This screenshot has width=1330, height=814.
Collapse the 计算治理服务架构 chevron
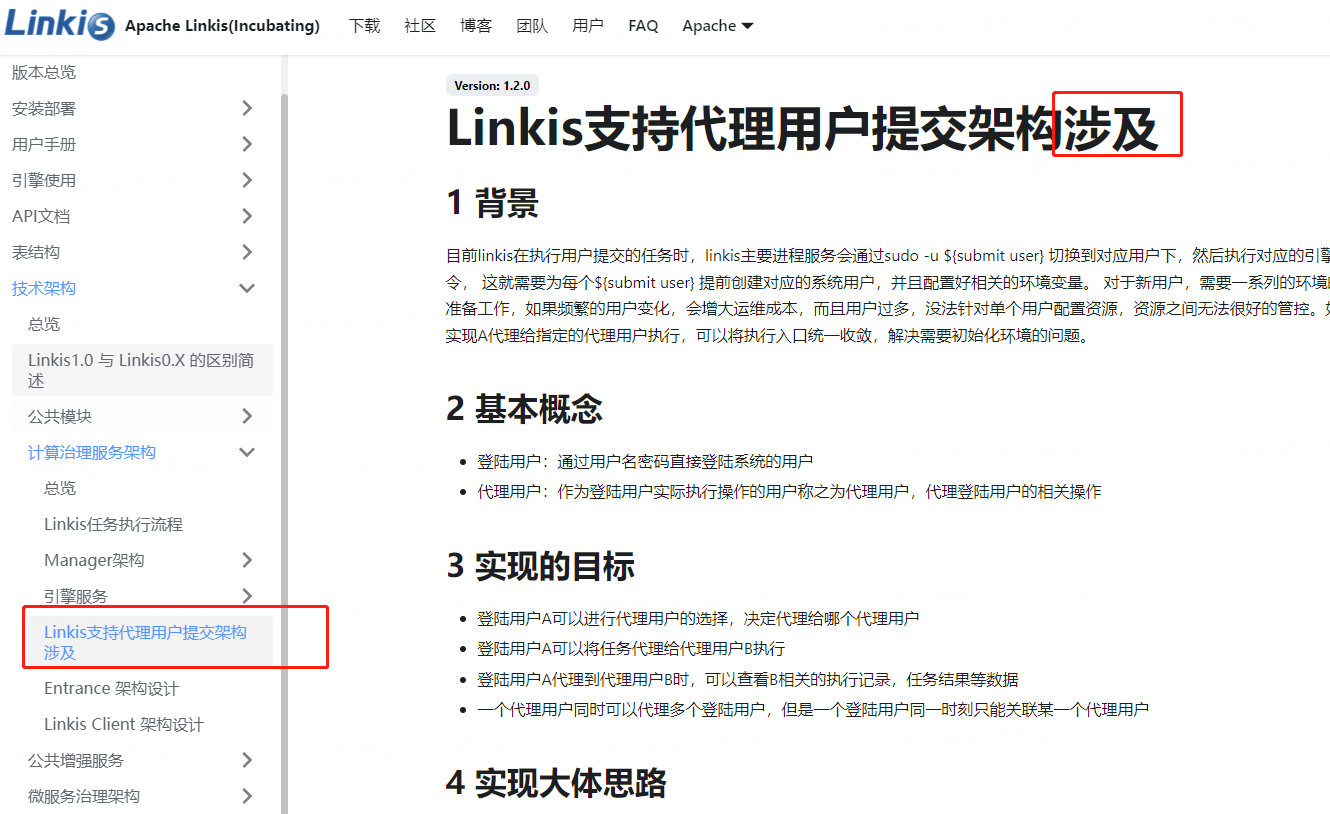(x=247, y=452)
